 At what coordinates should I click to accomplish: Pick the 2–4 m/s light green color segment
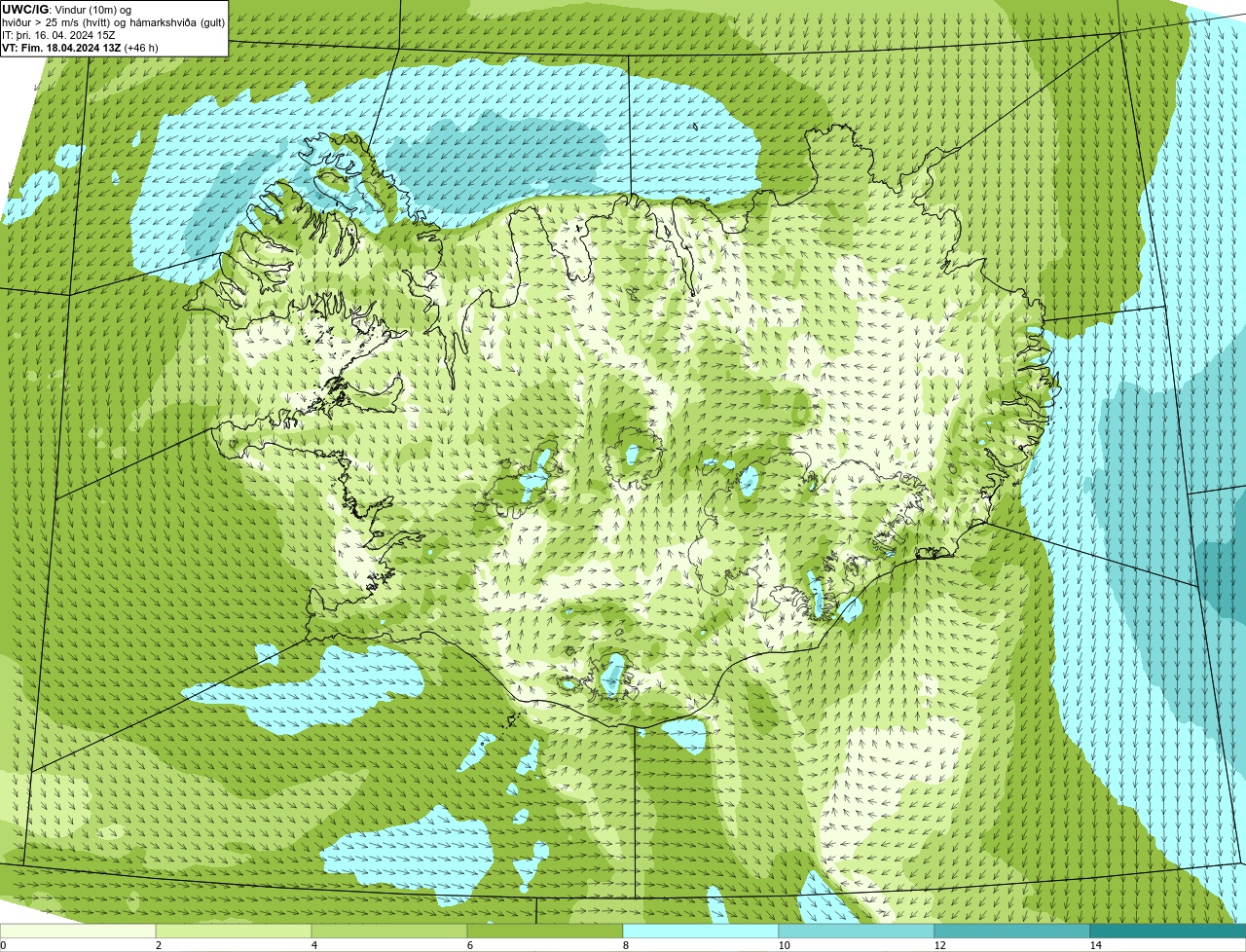tap(234, 931)
